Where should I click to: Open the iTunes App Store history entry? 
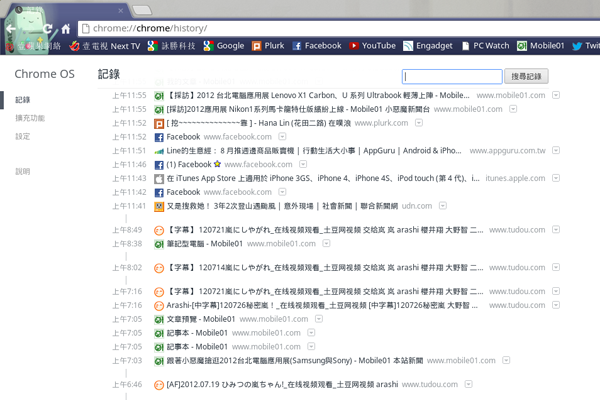click(323, 178)
